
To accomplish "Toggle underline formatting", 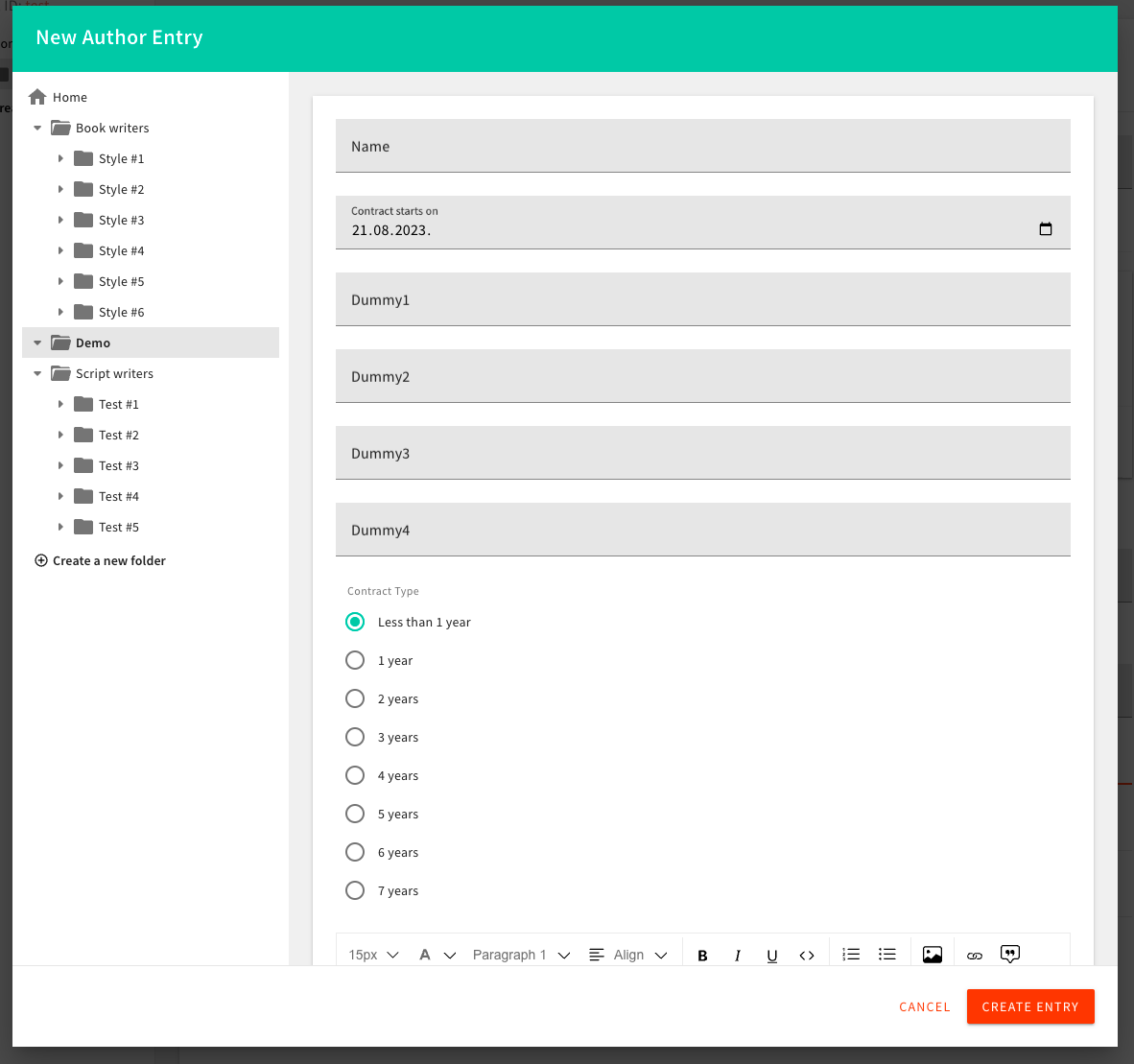I will coord(771,955).
